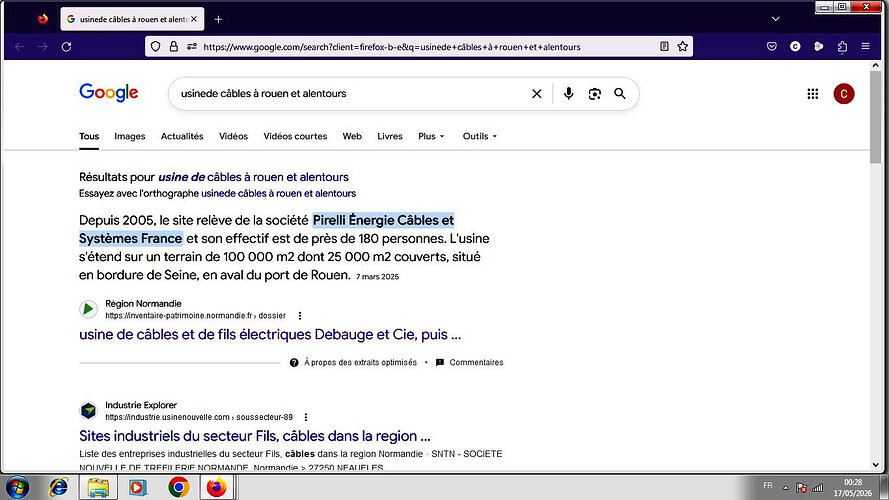Open the media player taskbar icon

138,487
